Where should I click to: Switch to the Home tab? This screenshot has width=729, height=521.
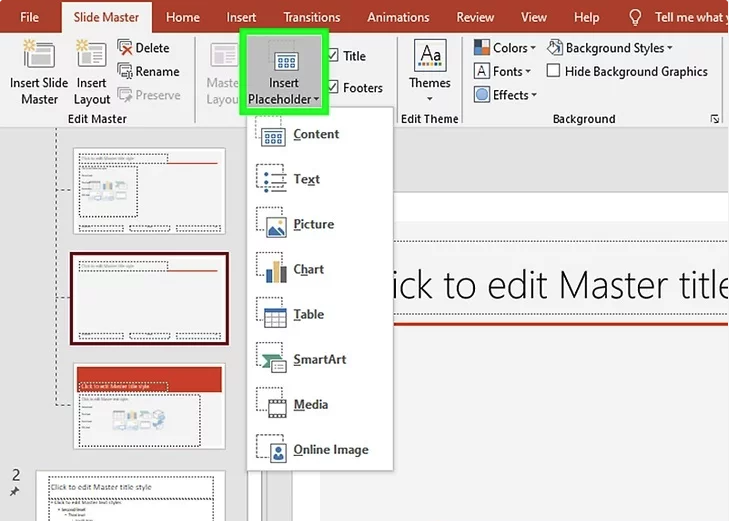[x=183, y=17]
